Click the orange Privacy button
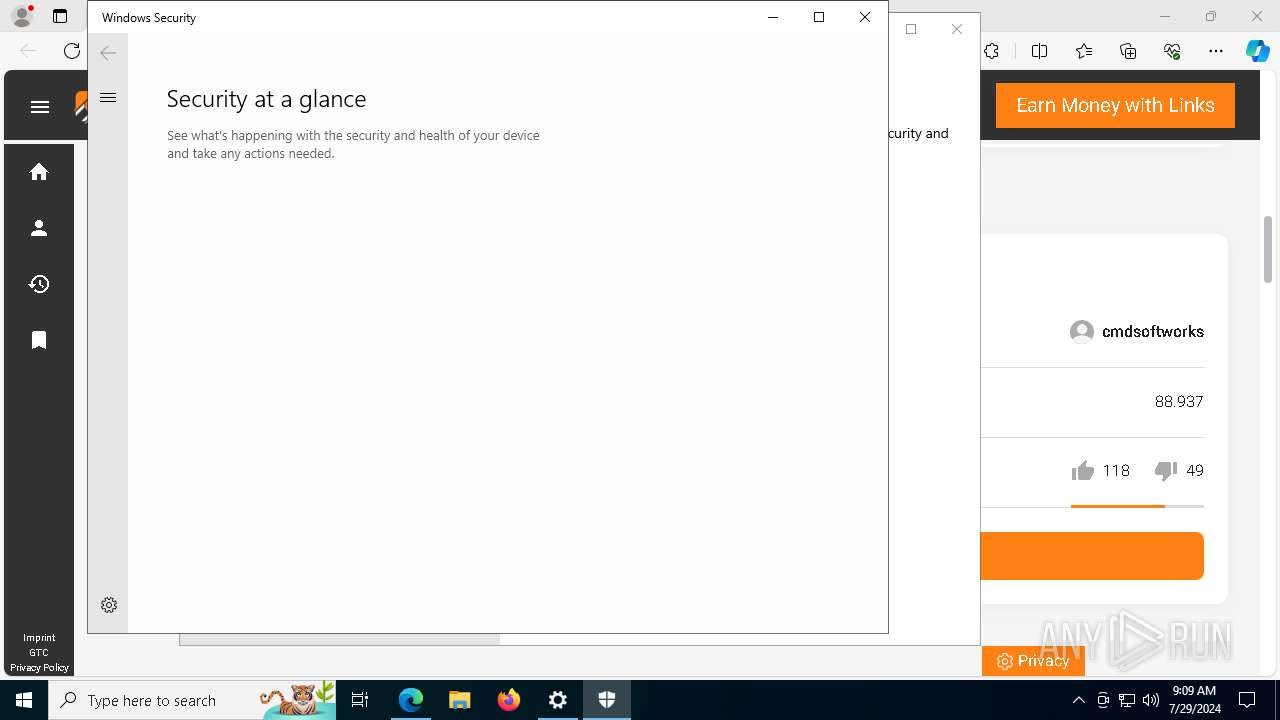The image size is (1280, 720). 1033,661
